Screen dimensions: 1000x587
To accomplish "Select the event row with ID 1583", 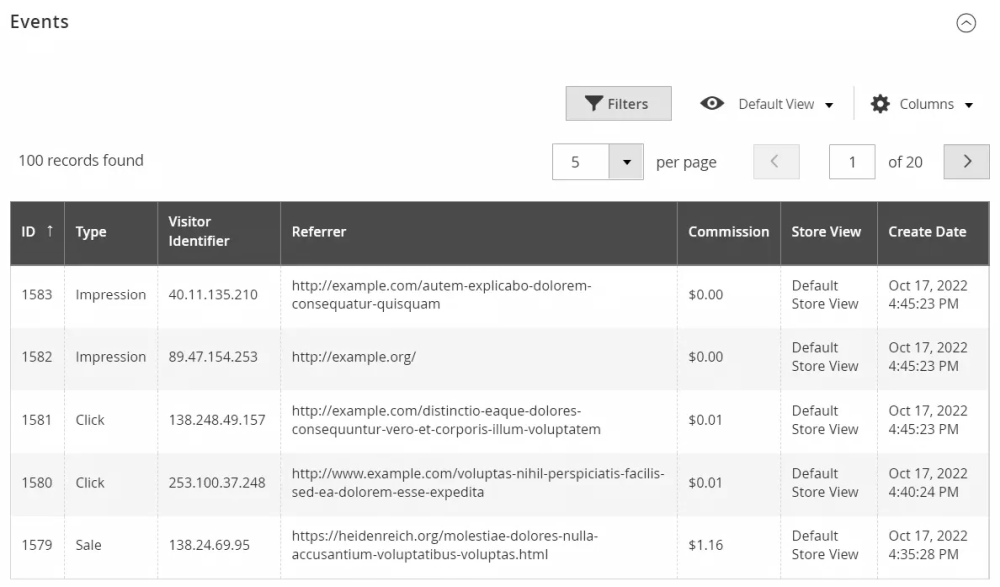I will coord(37,295).
